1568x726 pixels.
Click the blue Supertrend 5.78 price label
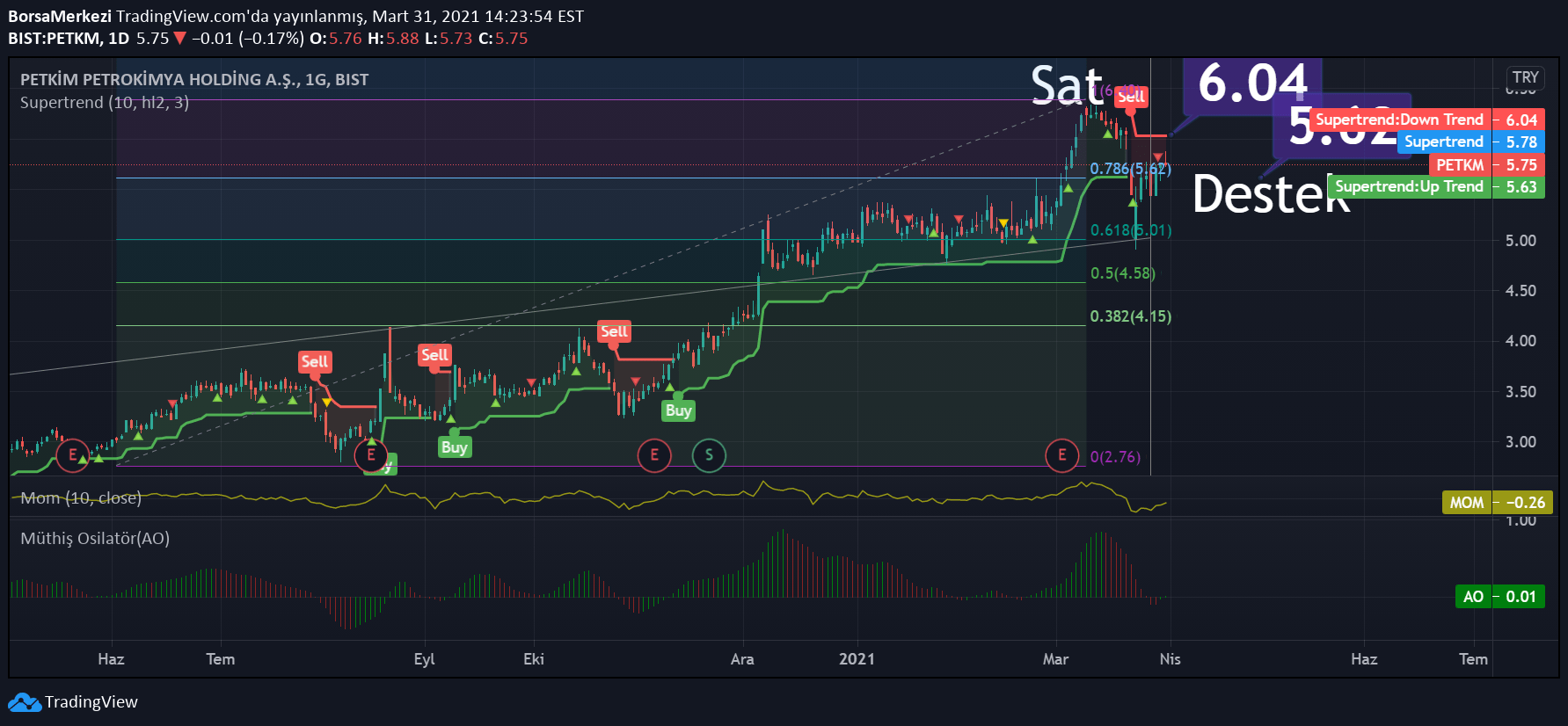(1471, 142)
